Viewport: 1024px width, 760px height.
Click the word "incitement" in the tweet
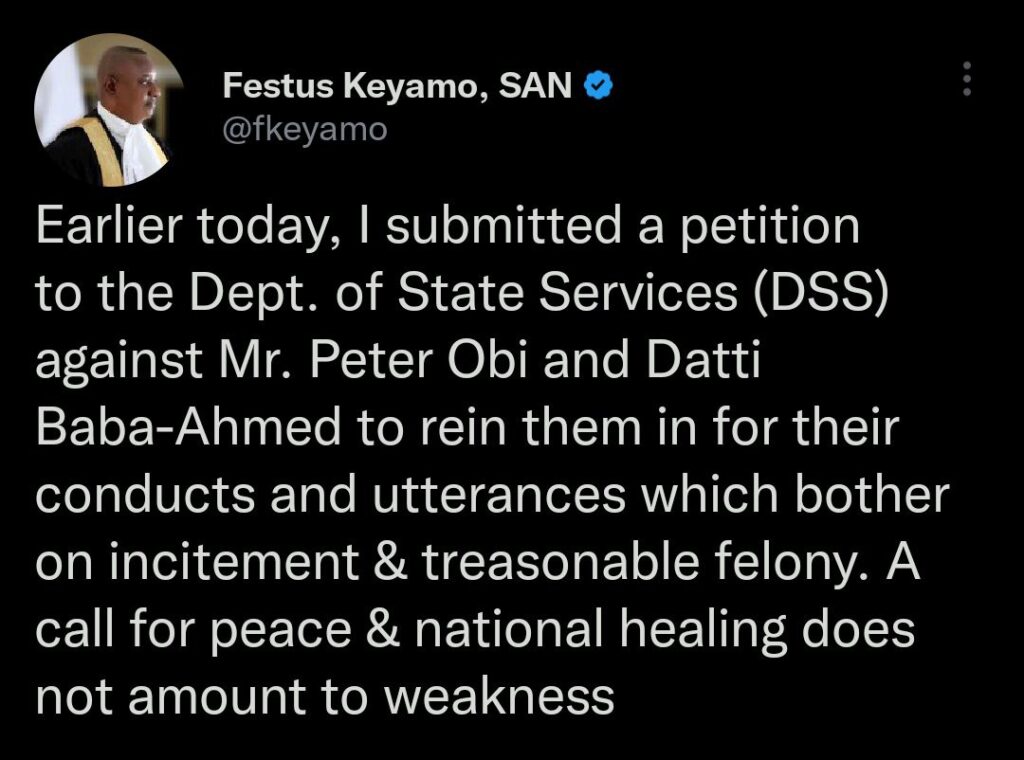(x=234, y=562)
